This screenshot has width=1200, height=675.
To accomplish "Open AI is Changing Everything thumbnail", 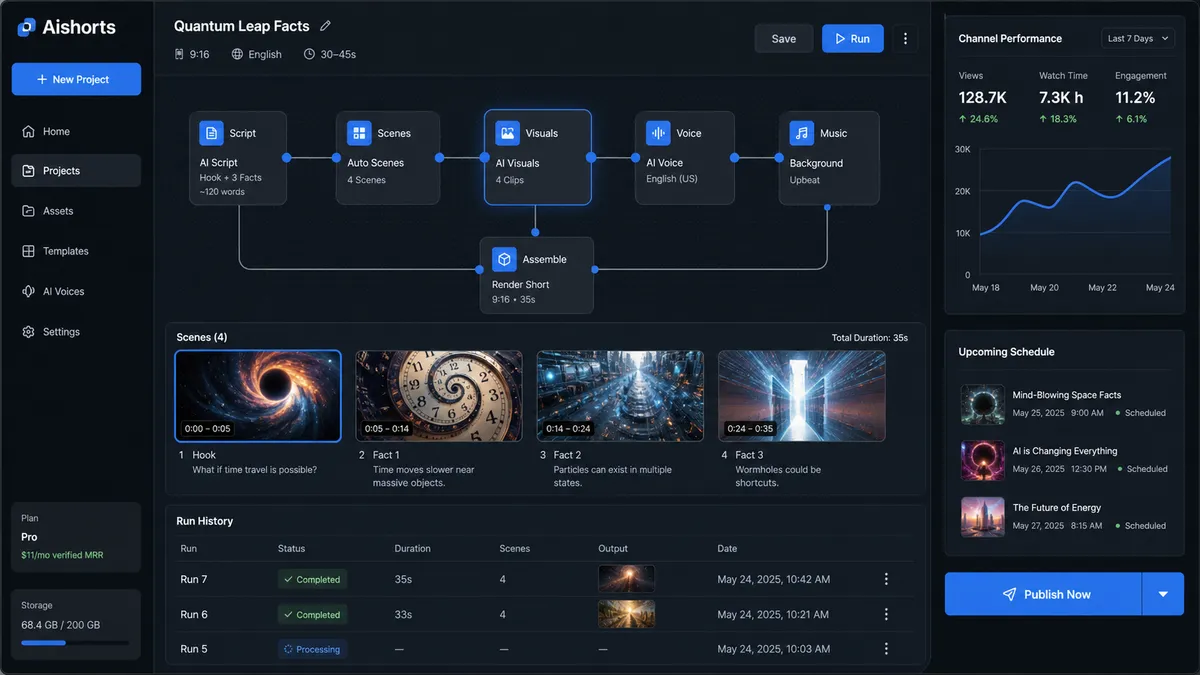I will click(x=982, y=460).
